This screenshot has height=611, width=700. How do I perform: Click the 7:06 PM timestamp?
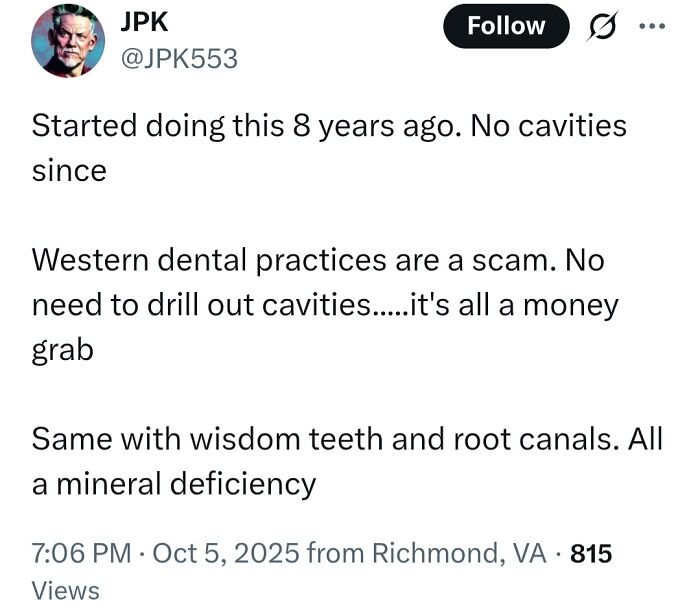[x=78, y=553]
